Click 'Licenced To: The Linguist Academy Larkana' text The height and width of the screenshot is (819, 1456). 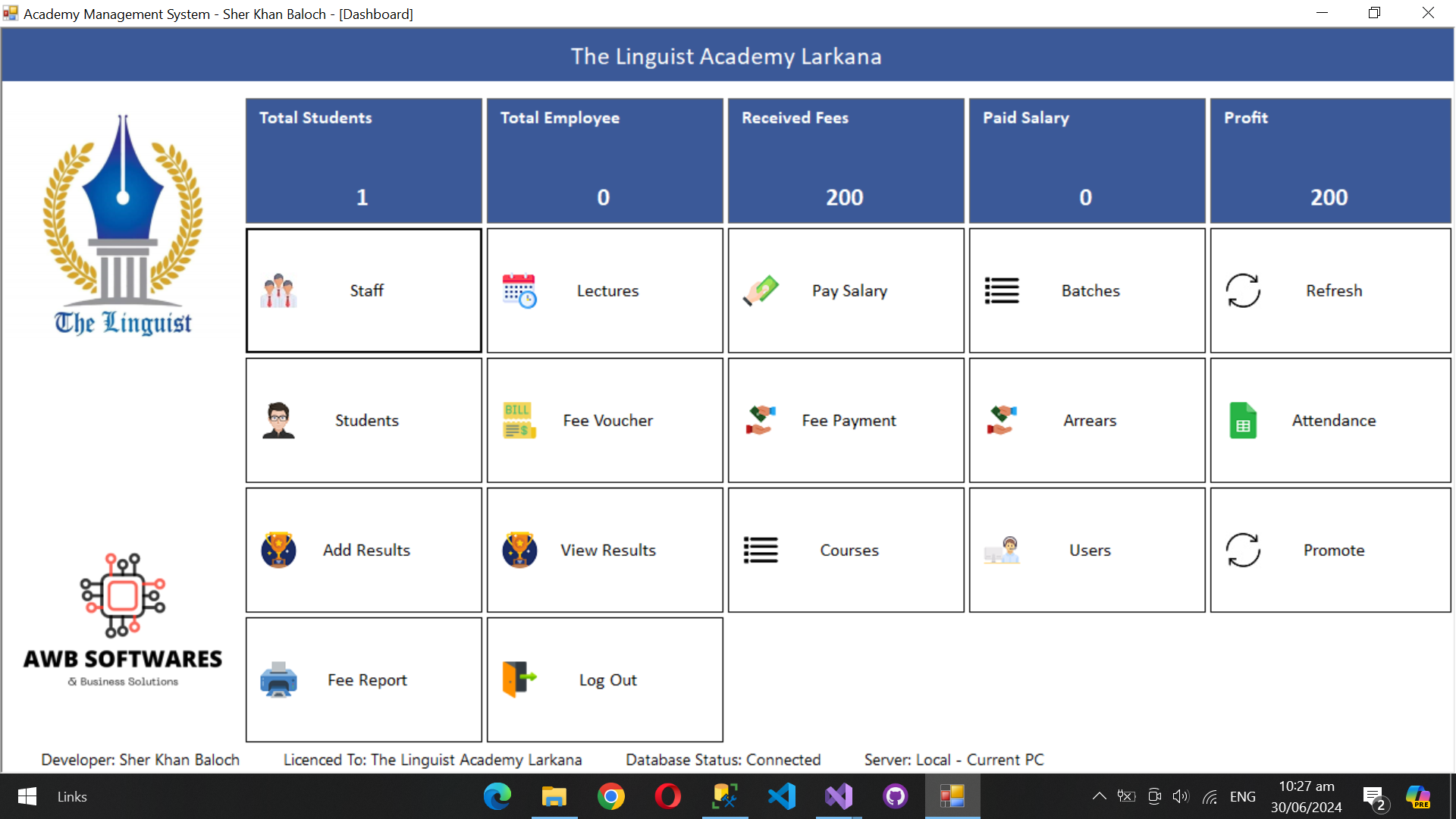(433, 760)
